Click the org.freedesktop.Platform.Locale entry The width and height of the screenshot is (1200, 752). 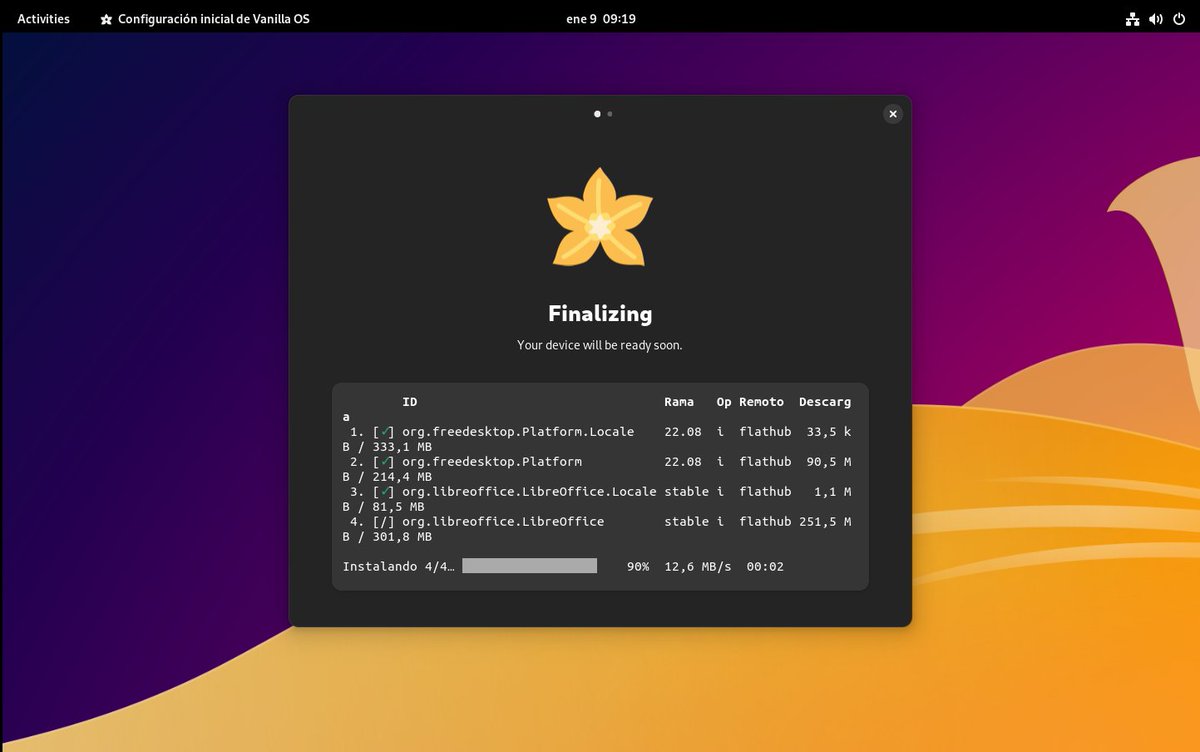[518, 432]
